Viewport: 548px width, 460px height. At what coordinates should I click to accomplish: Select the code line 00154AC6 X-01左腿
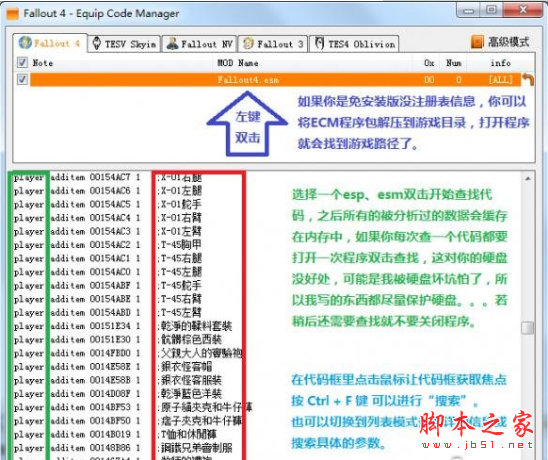(108, 191)
